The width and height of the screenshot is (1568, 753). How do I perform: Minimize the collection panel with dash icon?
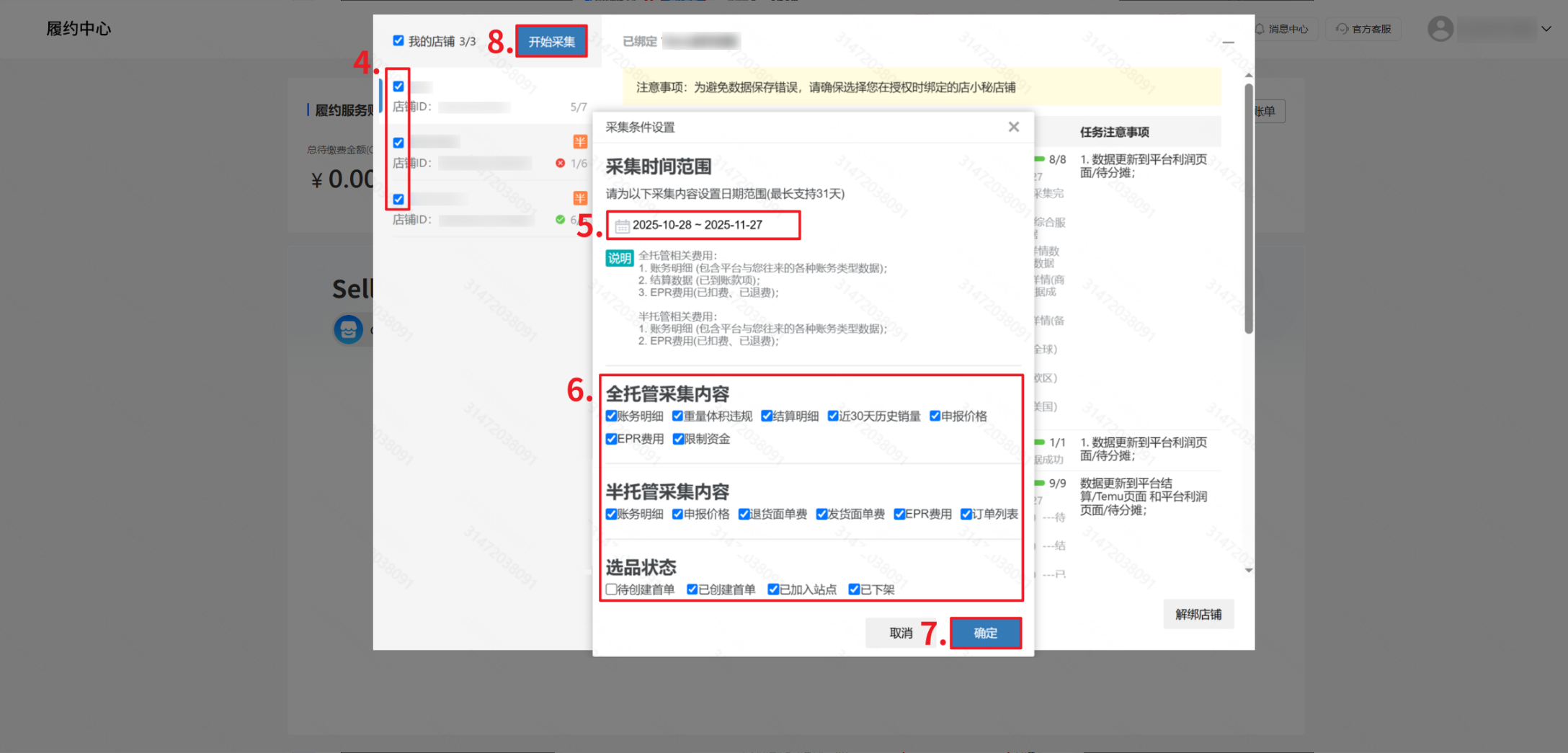1228,43
